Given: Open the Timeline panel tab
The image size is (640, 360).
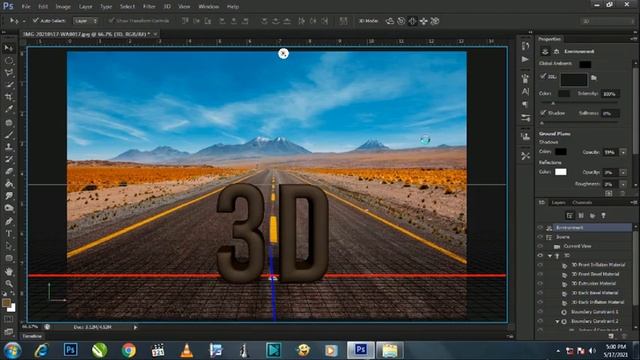Looking at the screenshot, I should 32,336.
